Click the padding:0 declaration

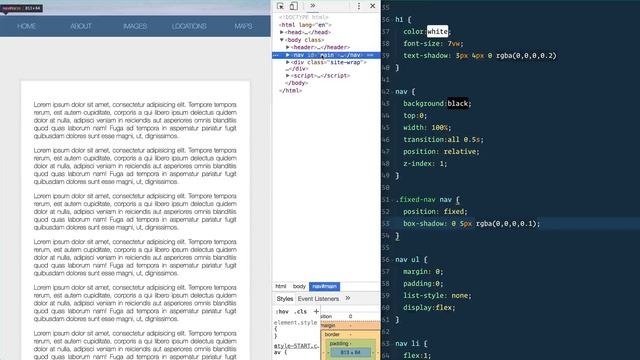tap(423, 284)
